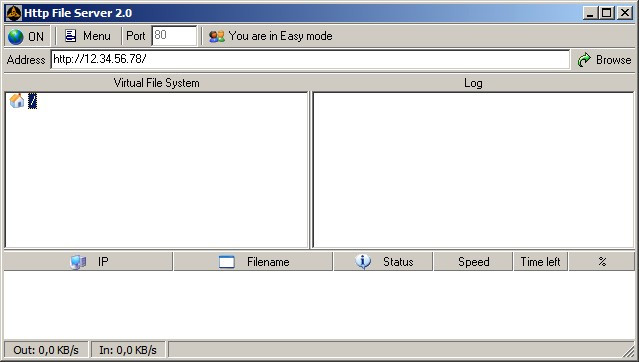Click the % column header
Image resolution: width=639 pixels, height=362 pixels.
click(602, 262)
